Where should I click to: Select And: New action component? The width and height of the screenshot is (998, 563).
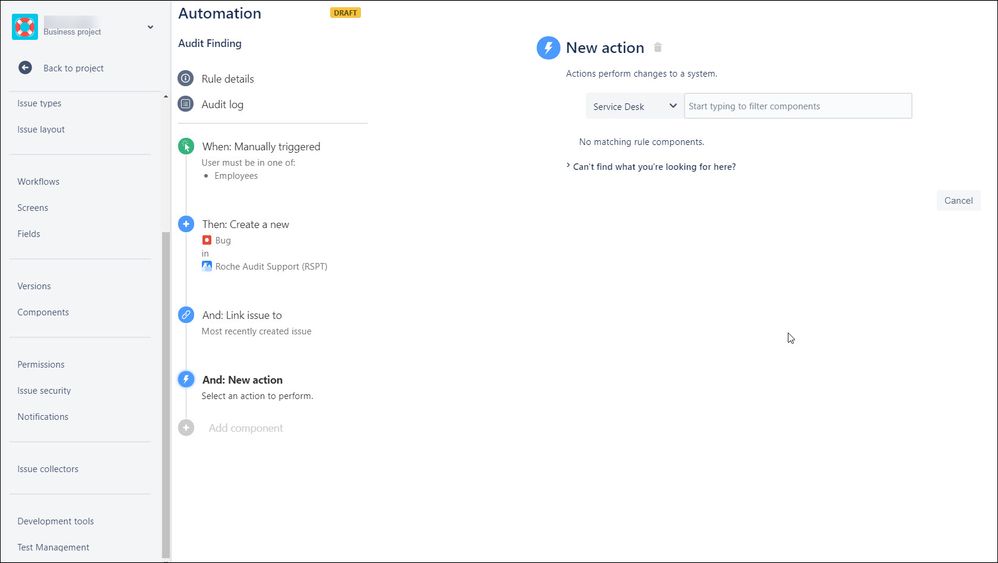[x=242, y=380]
